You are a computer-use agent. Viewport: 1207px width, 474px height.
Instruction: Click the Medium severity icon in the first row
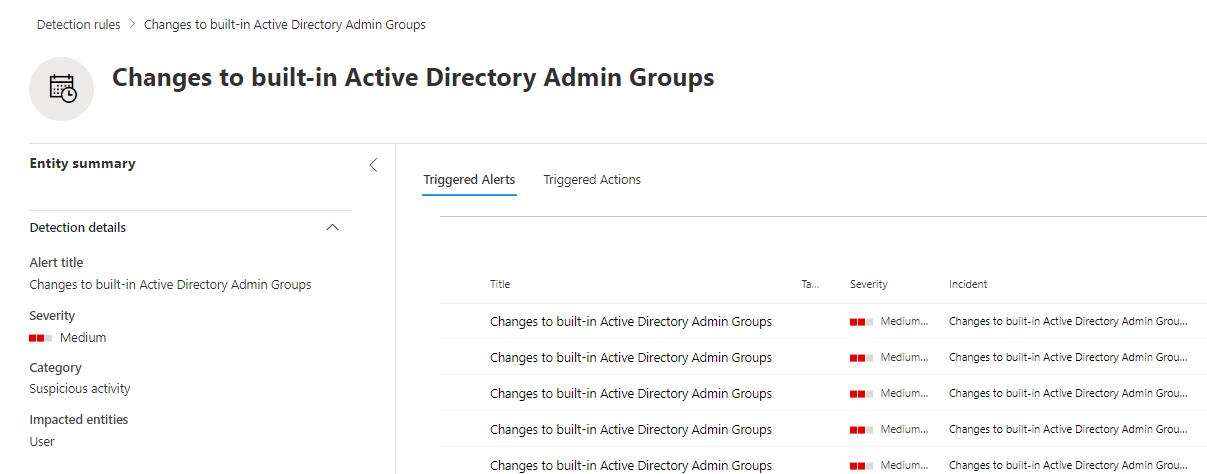pos(861,322)
